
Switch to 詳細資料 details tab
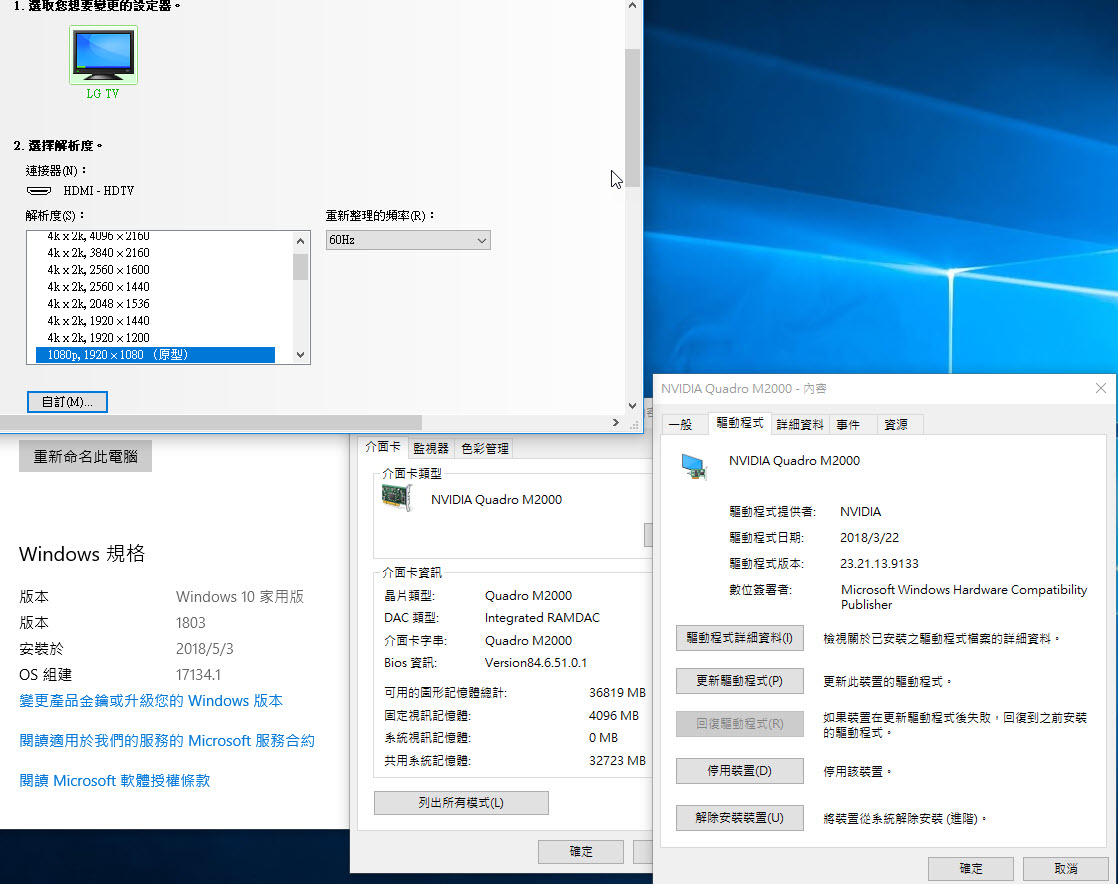[x=800, y=425]
